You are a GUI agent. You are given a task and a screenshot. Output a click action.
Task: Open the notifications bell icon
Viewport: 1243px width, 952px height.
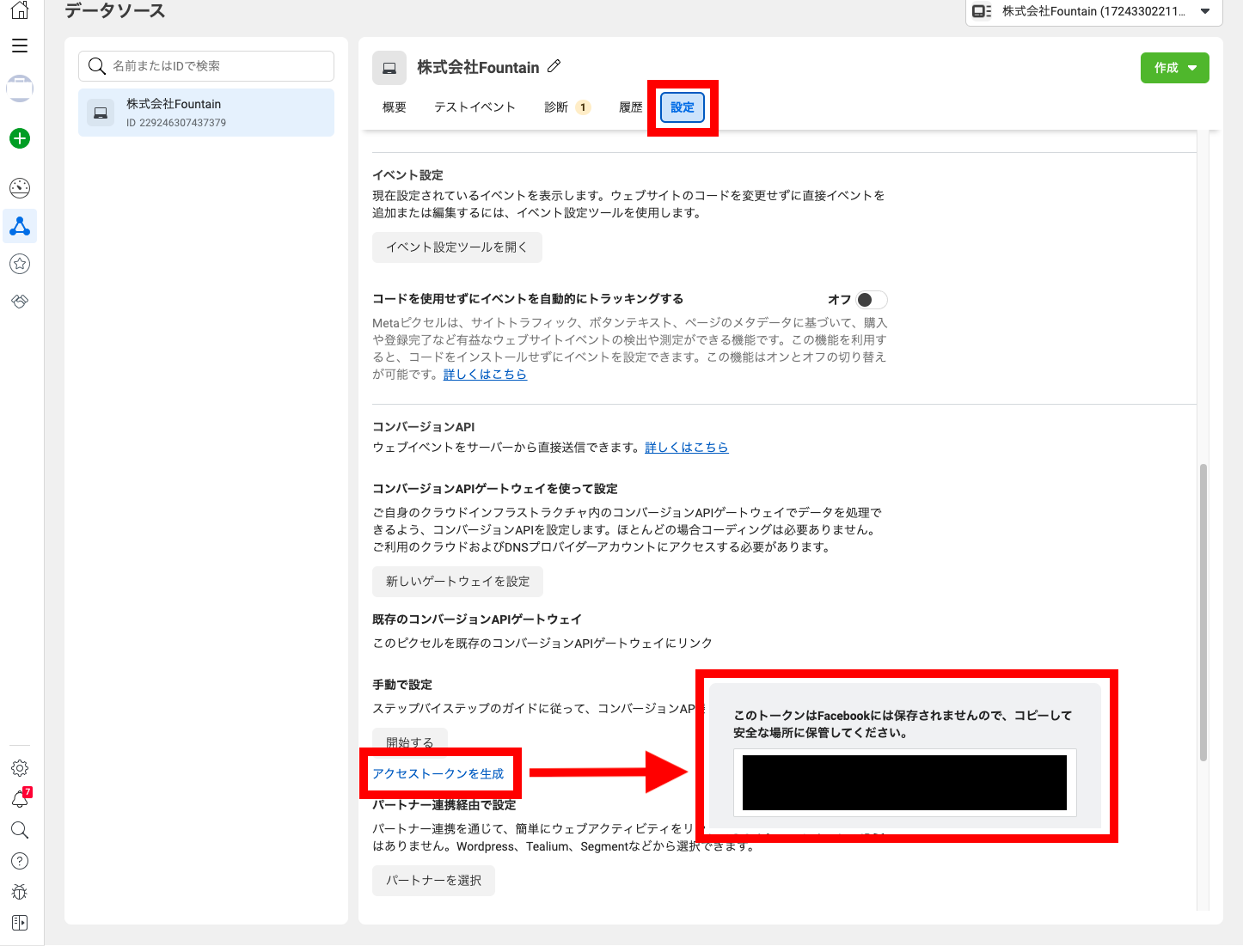tap(20, 799)
